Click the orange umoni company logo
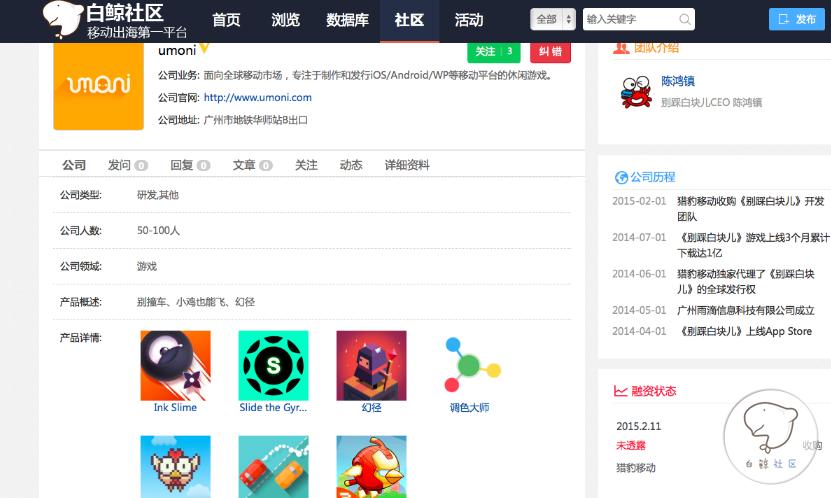Screen dimensions: 831x498 pyautogui.click(x=99, y=86)
